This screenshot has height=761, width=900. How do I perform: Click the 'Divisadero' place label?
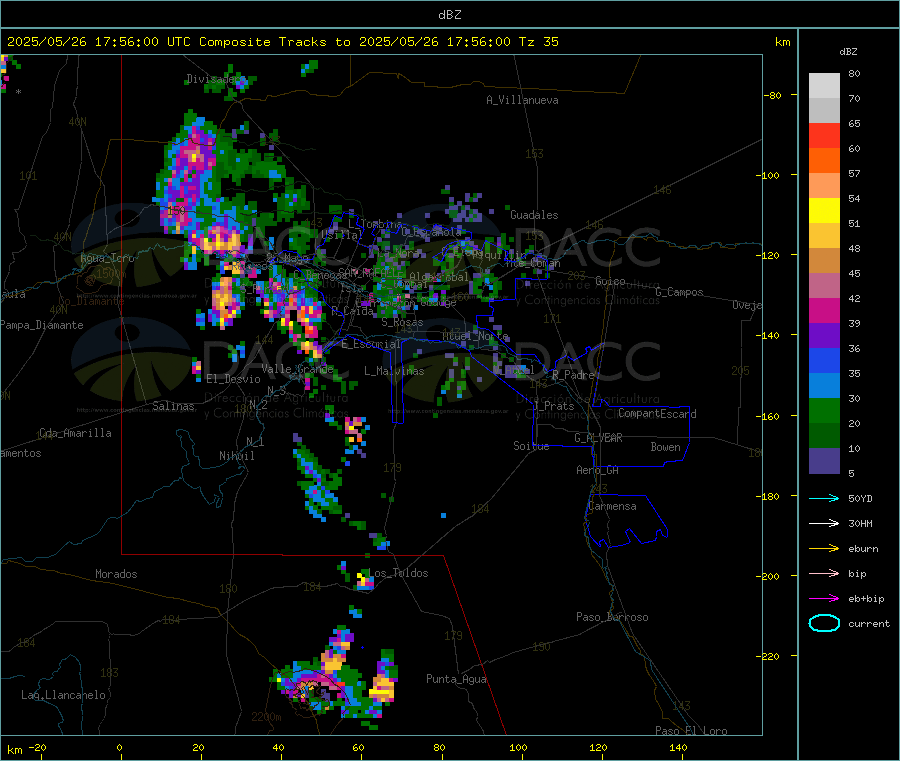pyautogui.click(x=215, y=79)
